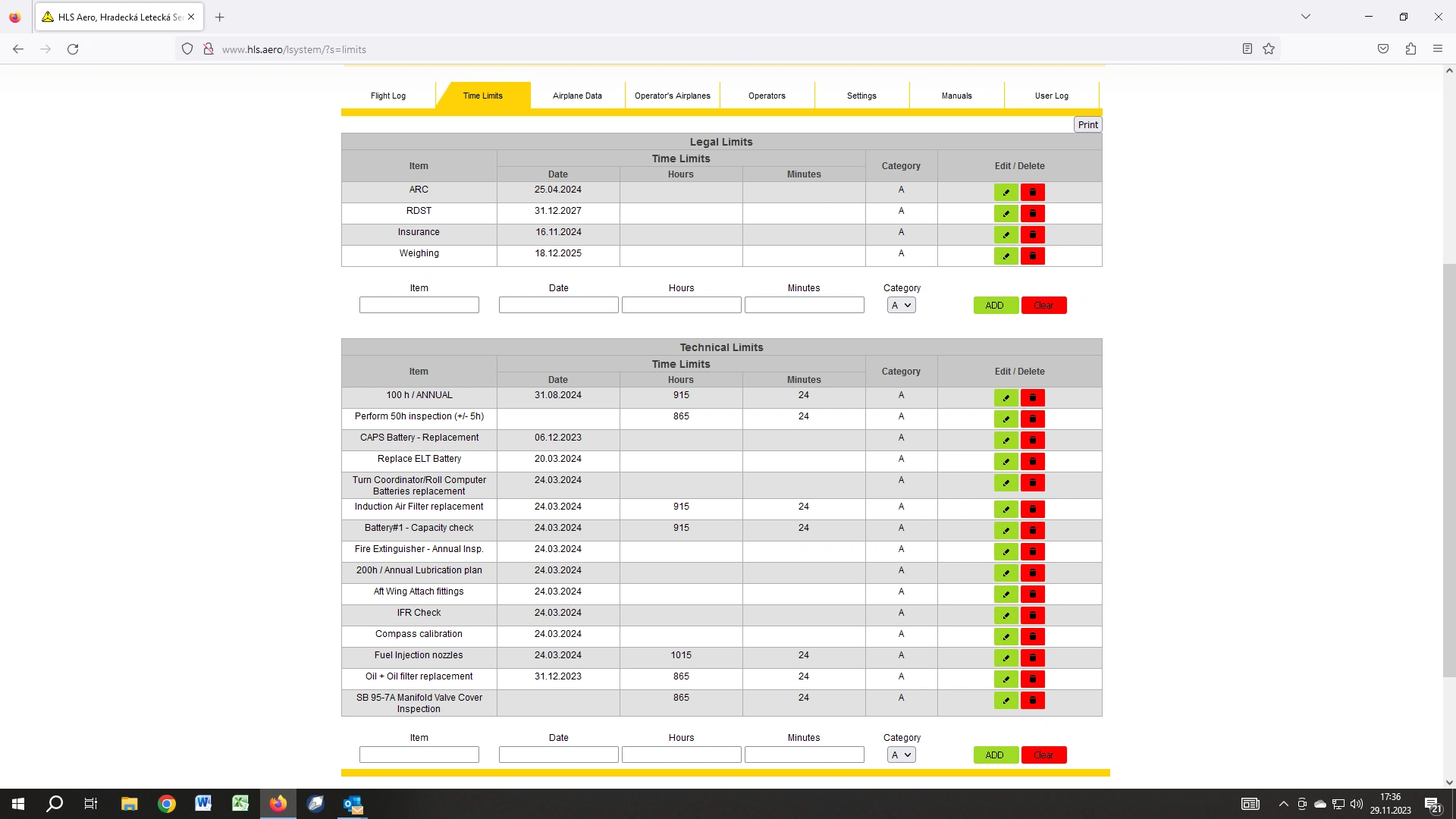Viewport: 1456px width, 819px height.
Task: Switch to the Flight Log tab
Action: tap(388, 96)
